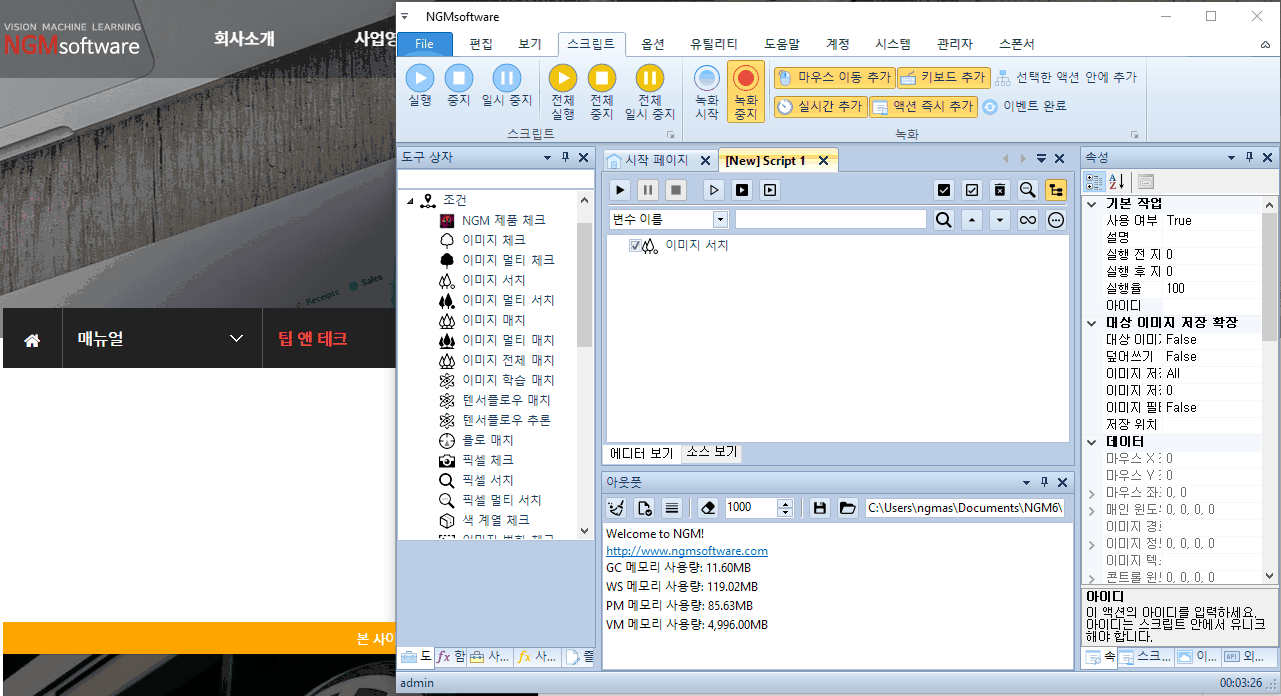Switch to the 소스 보기 tab
The image size is (1281, 696).
click(x=711, y=452)
